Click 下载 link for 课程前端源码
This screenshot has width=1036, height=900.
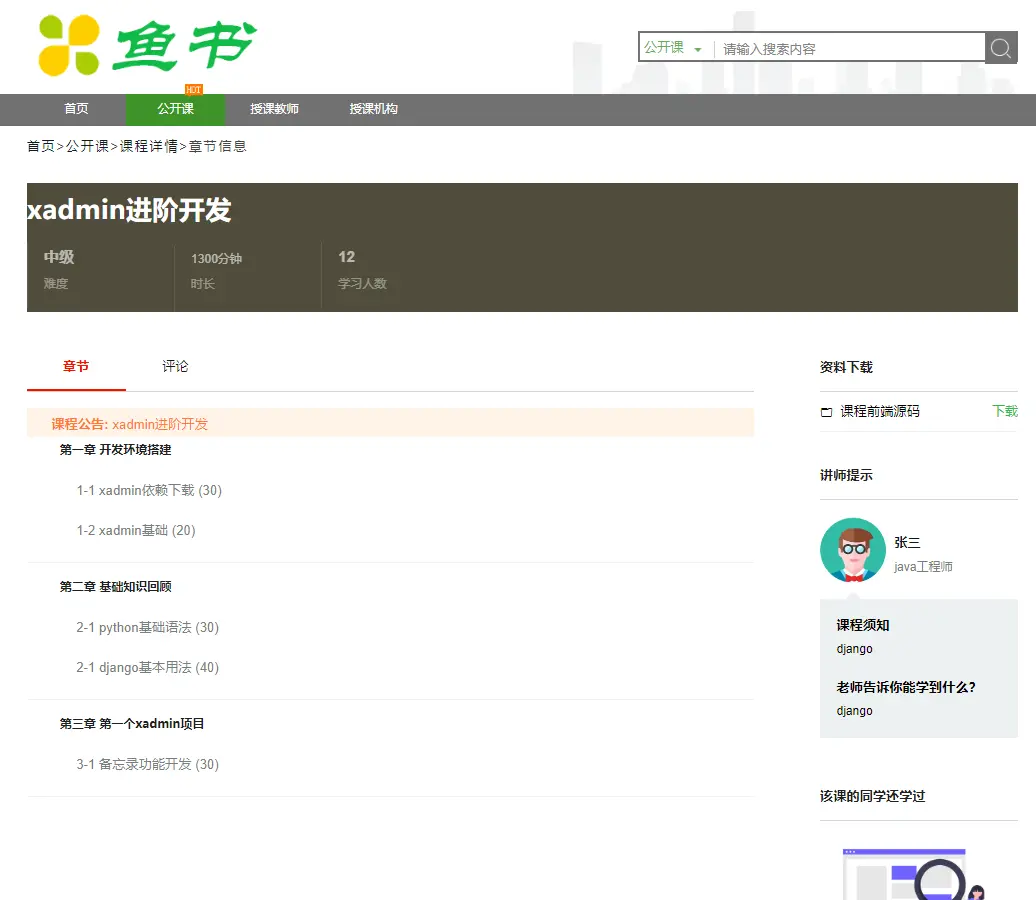pos(1004,411)
